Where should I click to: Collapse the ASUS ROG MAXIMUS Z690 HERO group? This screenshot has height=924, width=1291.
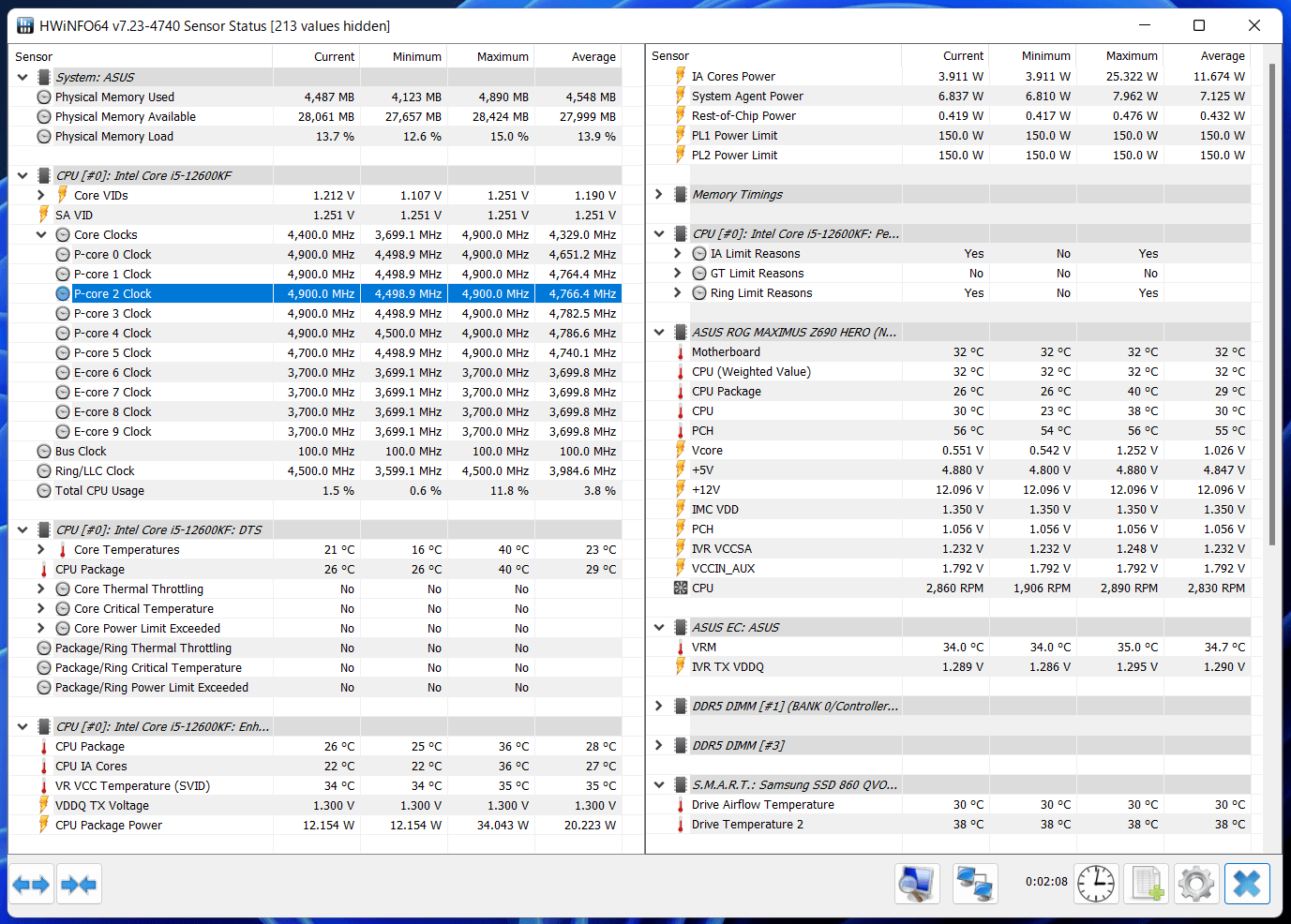(x=659, y=333)
